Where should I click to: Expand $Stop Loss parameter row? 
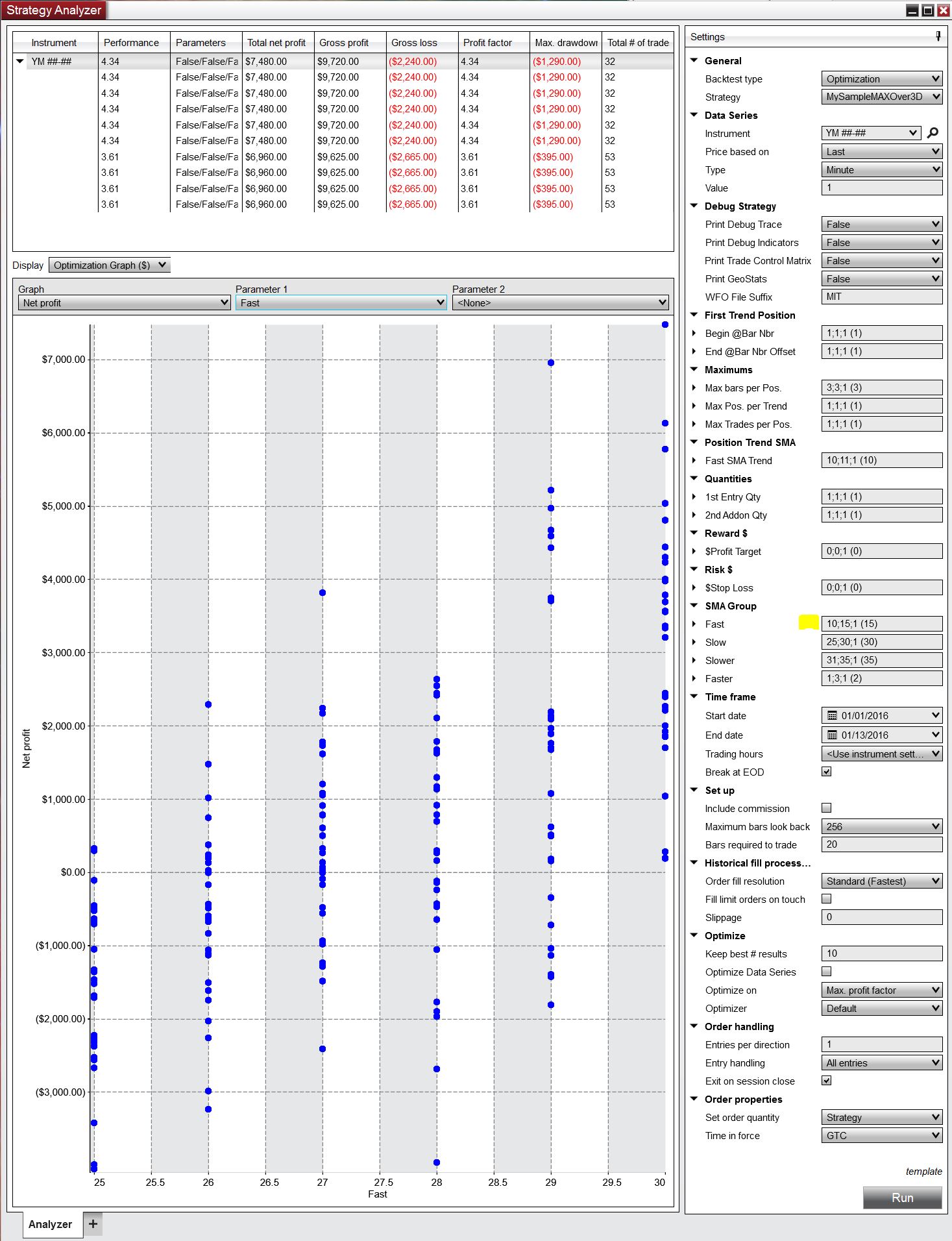[694, 587]
